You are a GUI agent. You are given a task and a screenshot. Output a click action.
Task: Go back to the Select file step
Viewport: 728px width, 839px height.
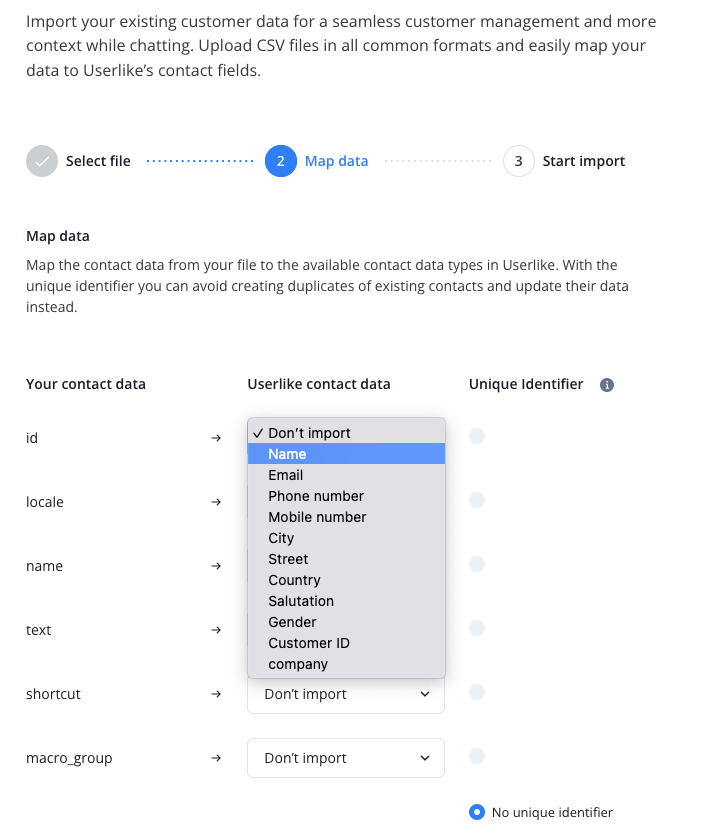click(x=98, y=161)
